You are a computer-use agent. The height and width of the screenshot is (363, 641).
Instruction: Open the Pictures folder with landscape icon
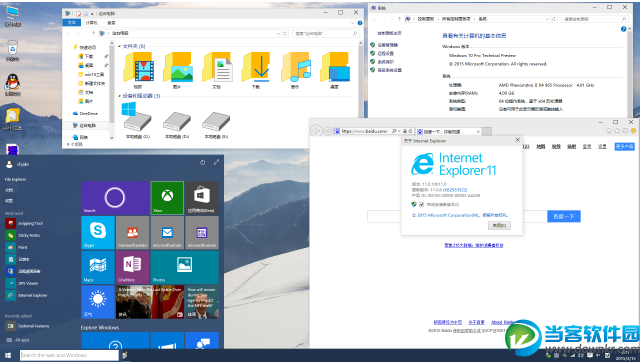click(x=178, y=69)
